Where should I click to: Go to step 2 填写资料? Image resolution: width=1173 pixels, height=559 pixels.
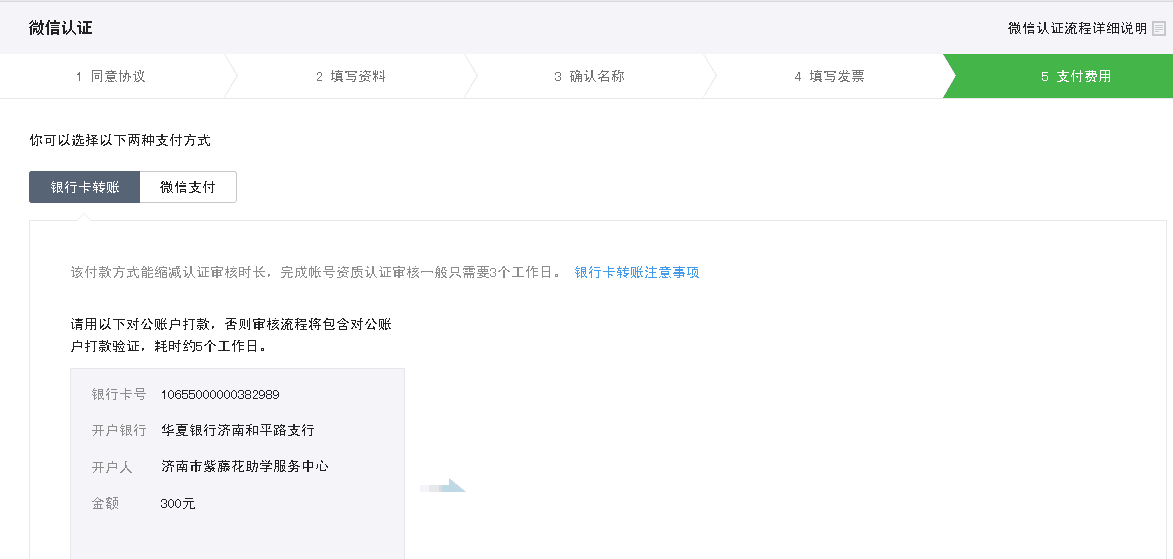[351, 76]
